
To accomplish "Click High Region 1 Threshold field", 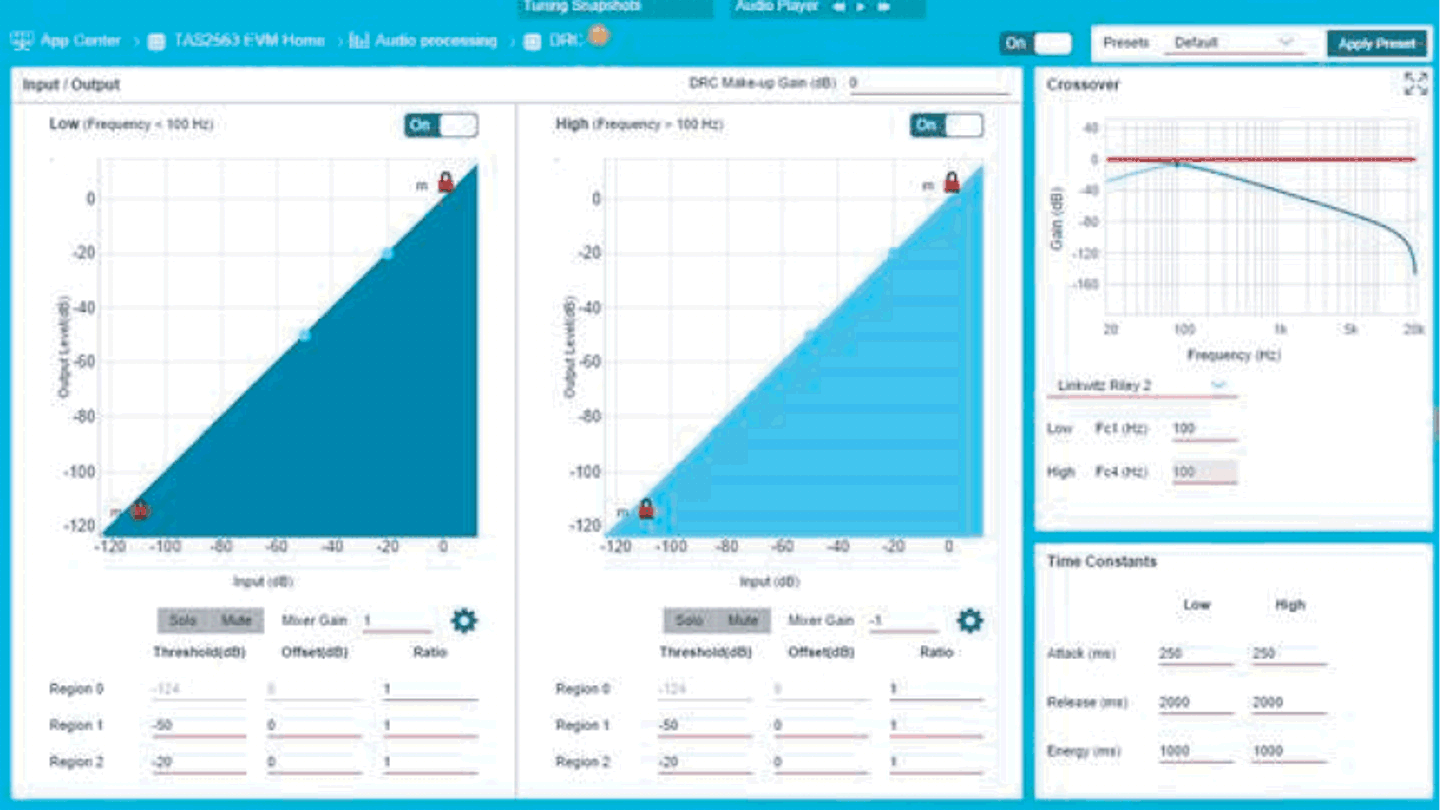I will point(705,726).
